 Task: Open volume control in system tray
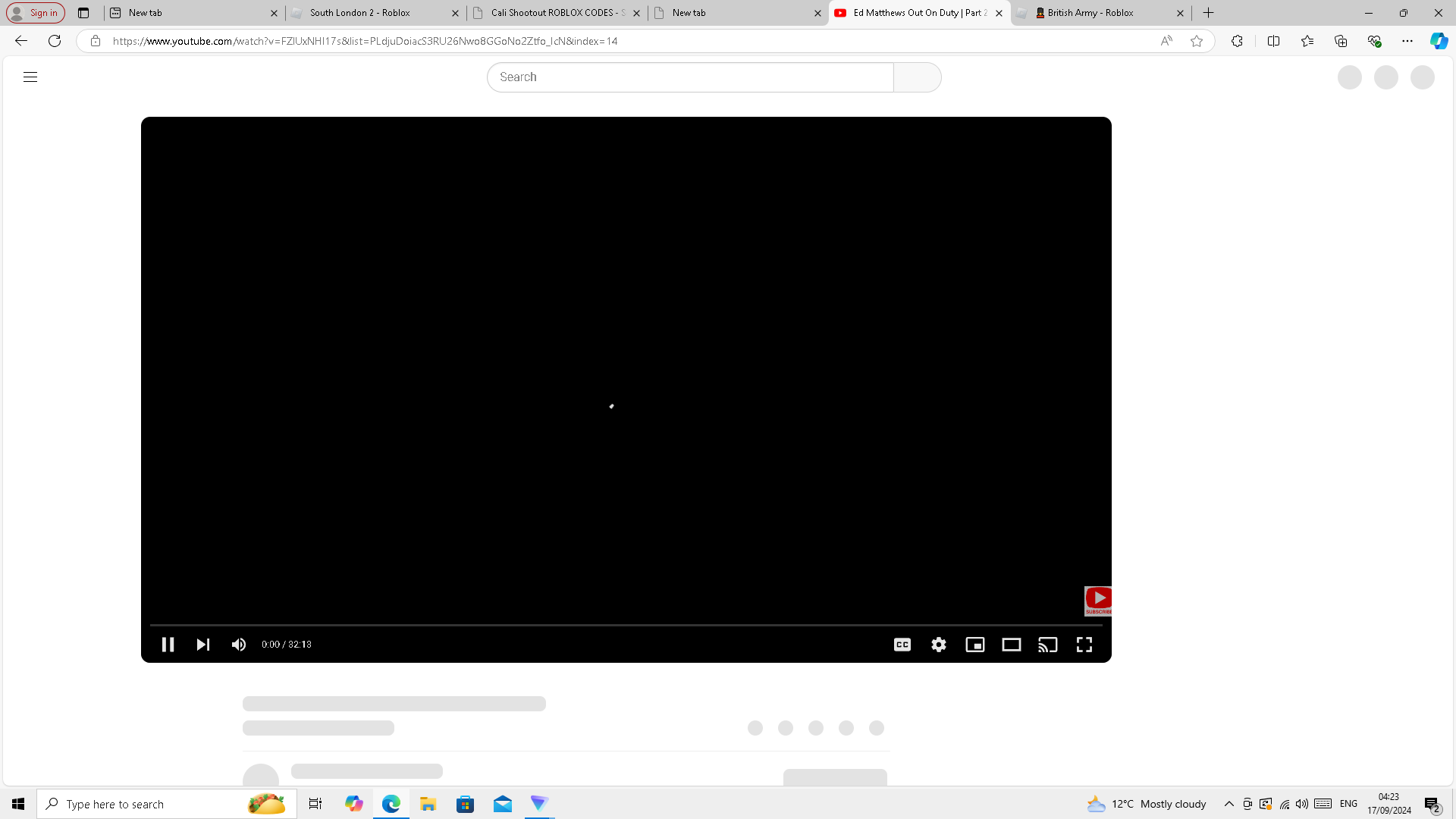click(x=1302, y=804)
